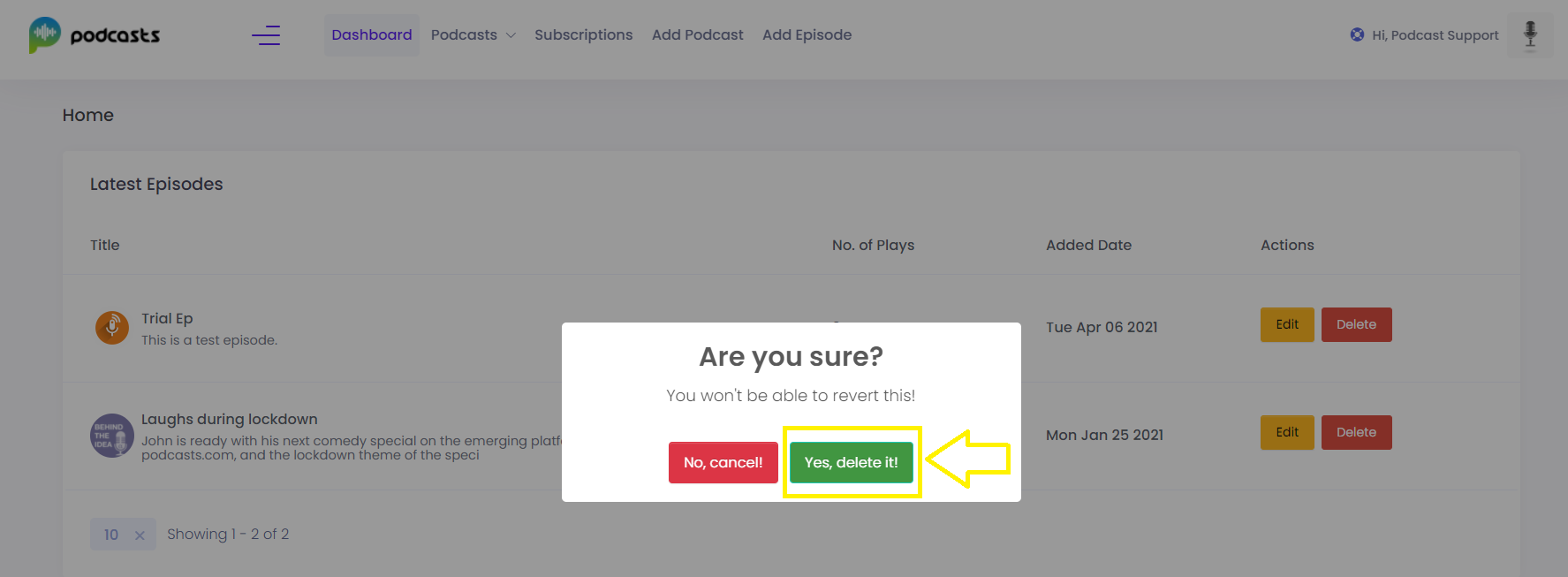Toggle the hamburger sidebar menu icon
Viewport: 1568px width, 577px height.
[x=266, y=35]
